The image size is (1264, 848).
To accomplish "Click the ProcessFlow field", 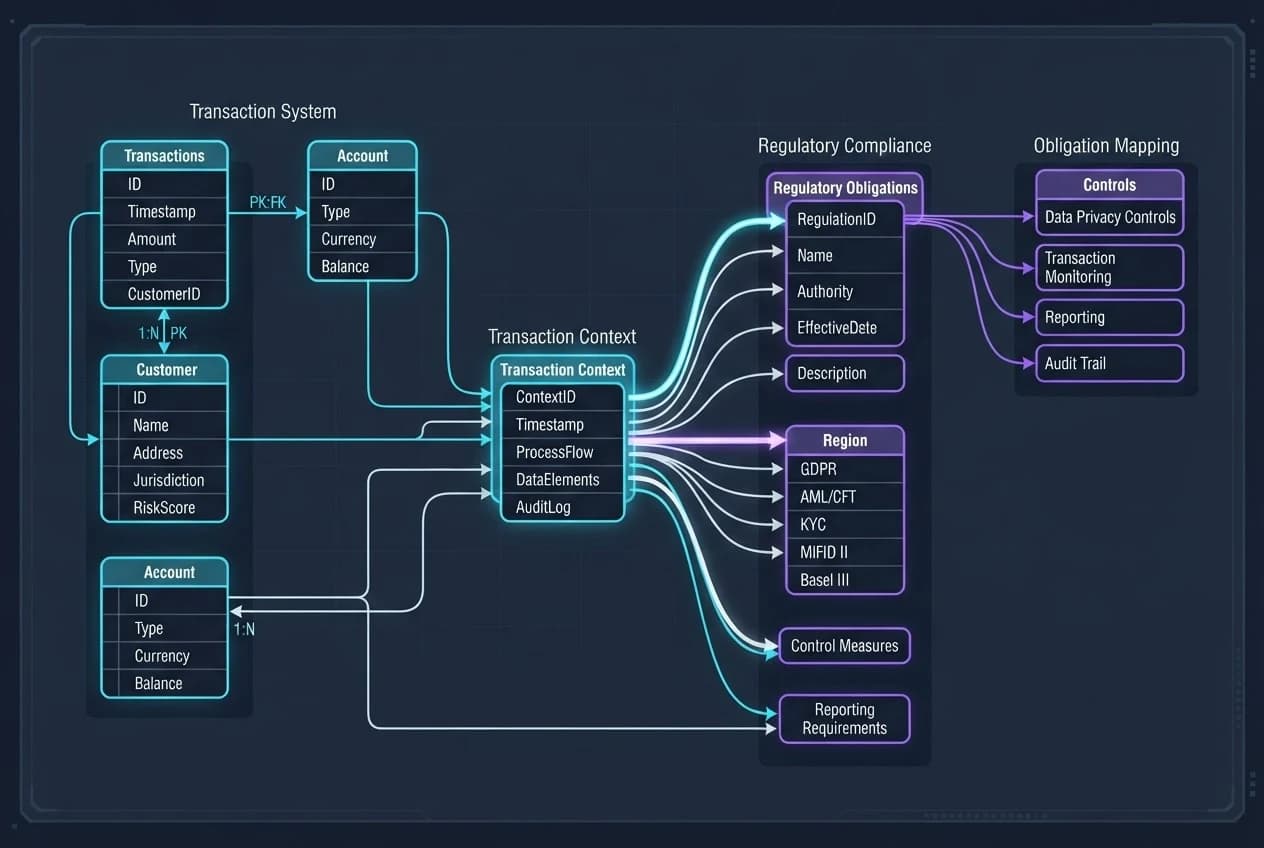I will (x=563, y=452).
